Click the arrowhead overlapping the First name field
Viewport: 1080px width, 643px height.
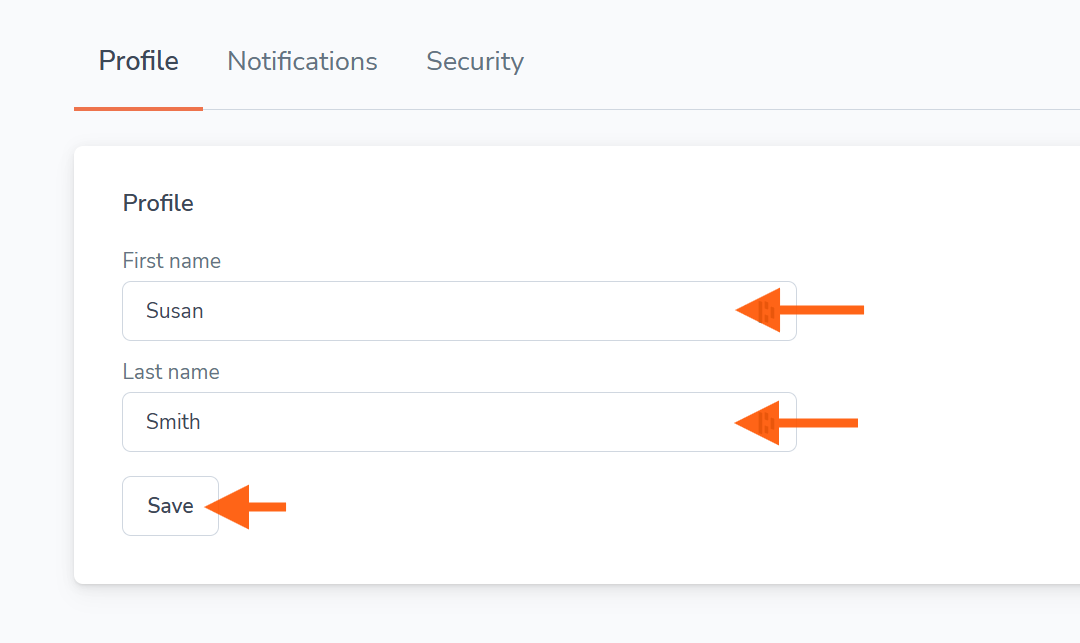(759, 310)
